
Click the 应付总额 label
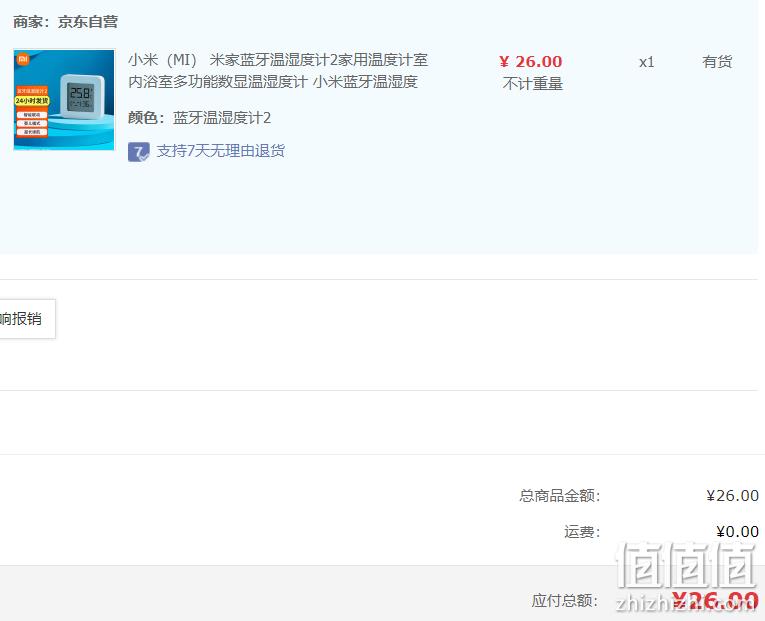pyautogui.click(x=565, y=601)
